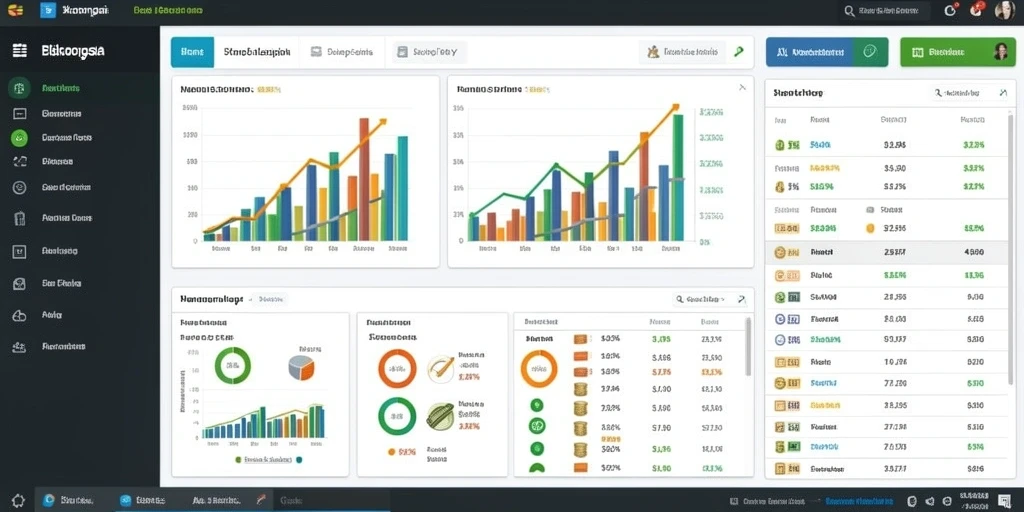Click the search field in the top bar
Screen dimensions: 1024x512
[x=885, y=11]
